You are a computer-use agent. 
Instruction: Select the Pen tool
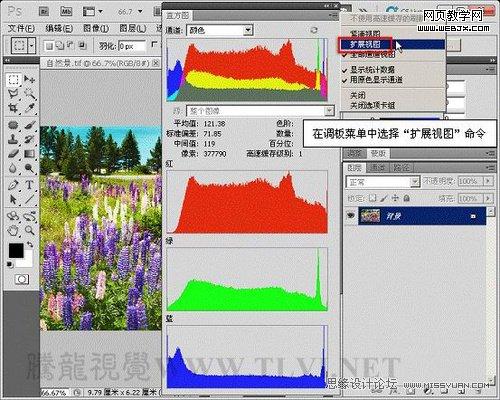pos(13,185)
